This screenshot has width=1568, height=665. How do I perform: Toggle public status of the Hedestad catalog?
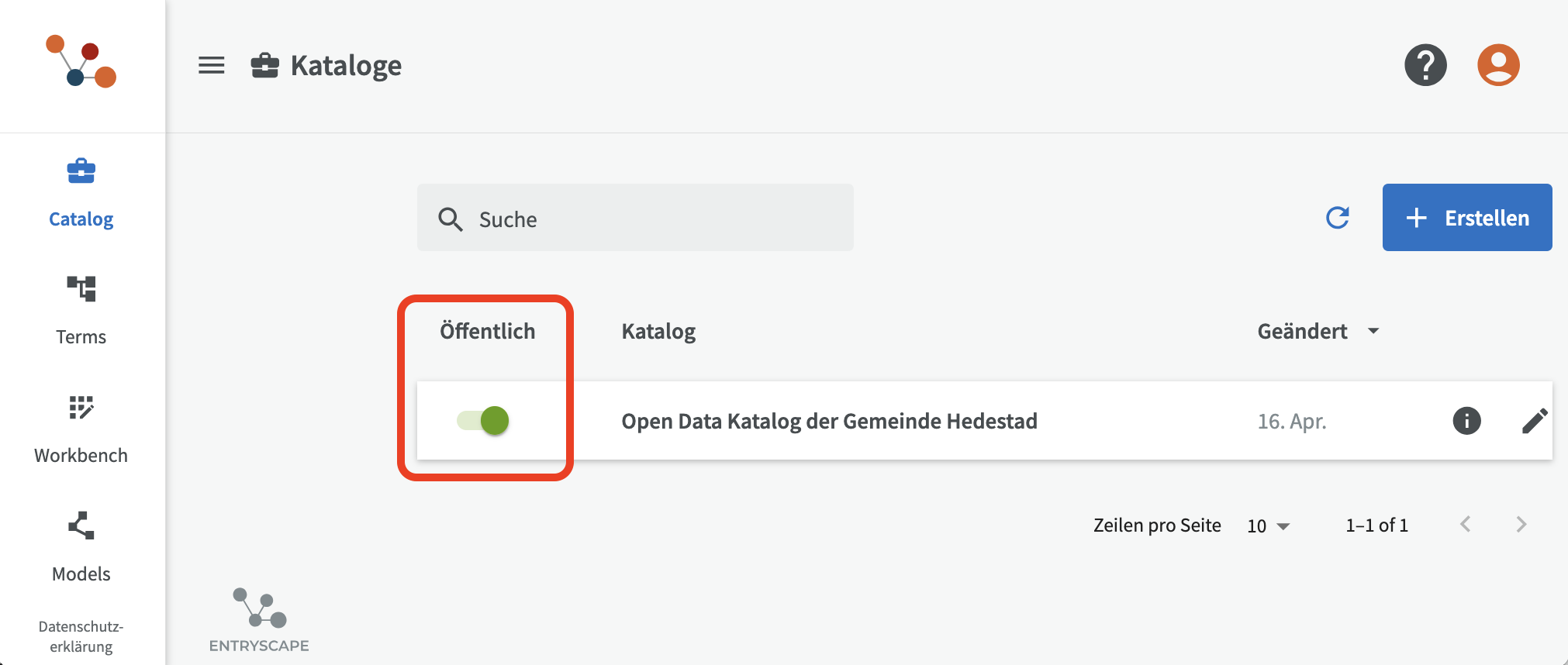click(483, 421)
